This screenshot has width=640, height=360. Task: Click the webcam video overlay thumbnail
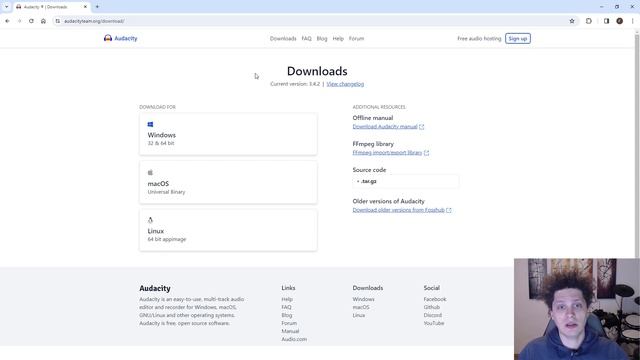(577, 309)
